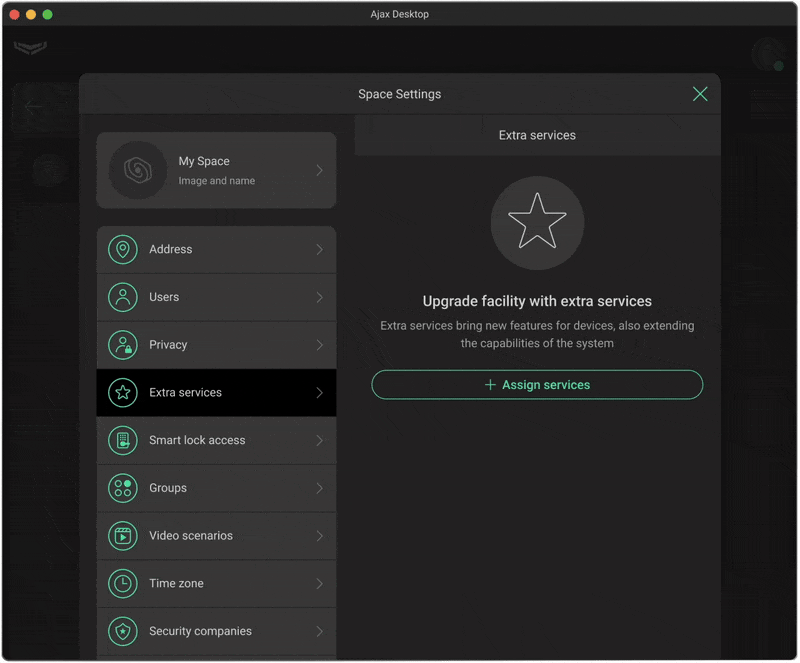The image size is (800, 663).
Task: Click the Smart lock access icon
Action: tap(123, 441)
